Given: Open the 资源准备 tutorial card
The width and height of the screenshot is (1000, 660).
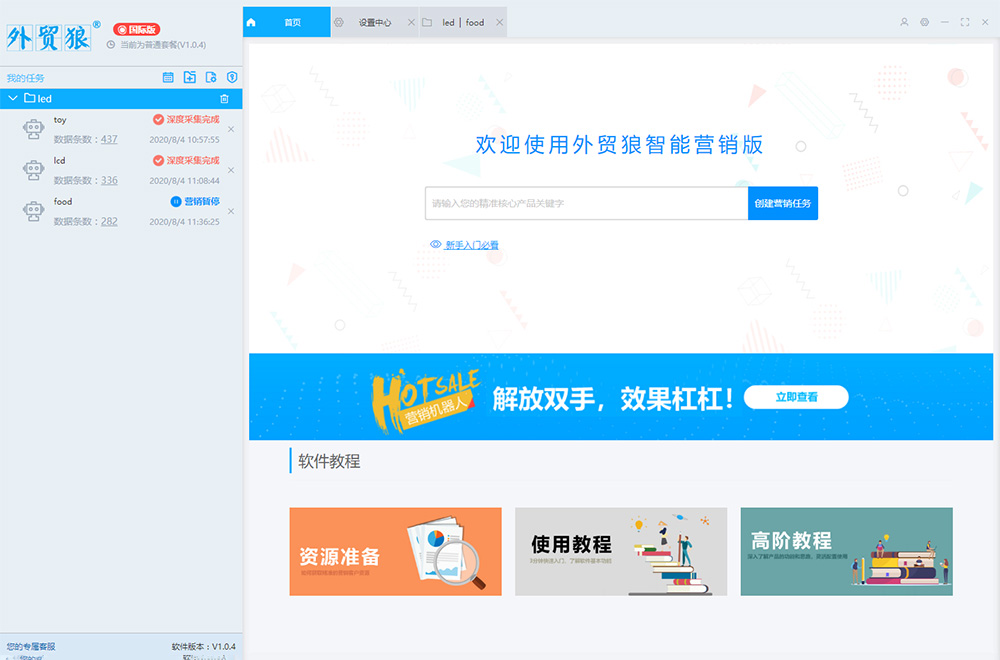Looking at the screenshot, I should click(x=395, y=552).
